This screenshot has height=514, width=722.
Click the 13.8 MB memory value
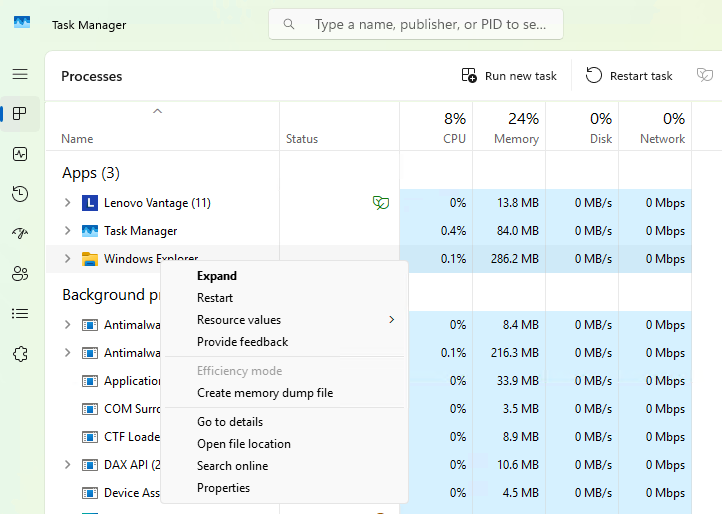tap(518, 203)
